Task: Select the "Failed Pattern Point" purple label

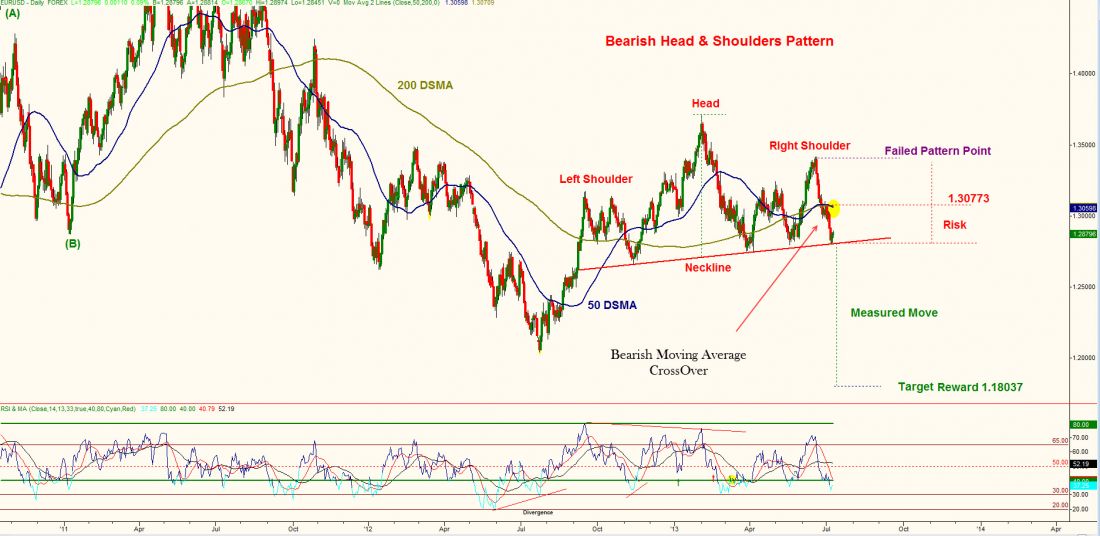Action: pos(937,151)
